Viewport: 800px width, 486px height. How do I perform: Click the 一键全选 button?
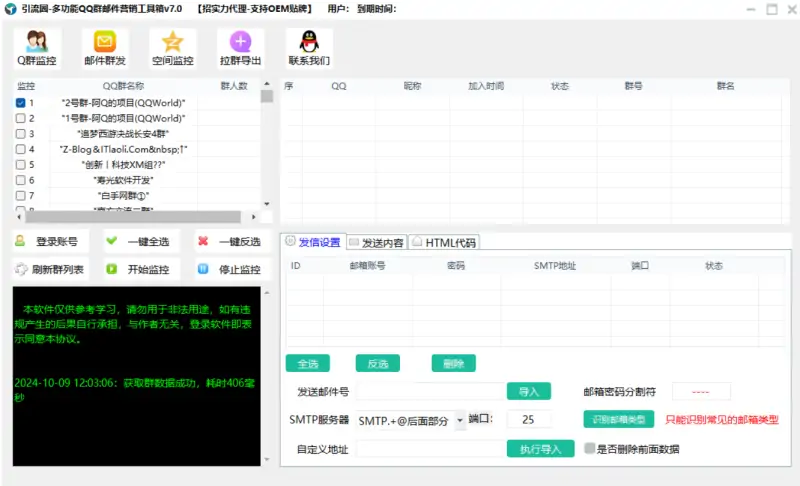point(142,241)
